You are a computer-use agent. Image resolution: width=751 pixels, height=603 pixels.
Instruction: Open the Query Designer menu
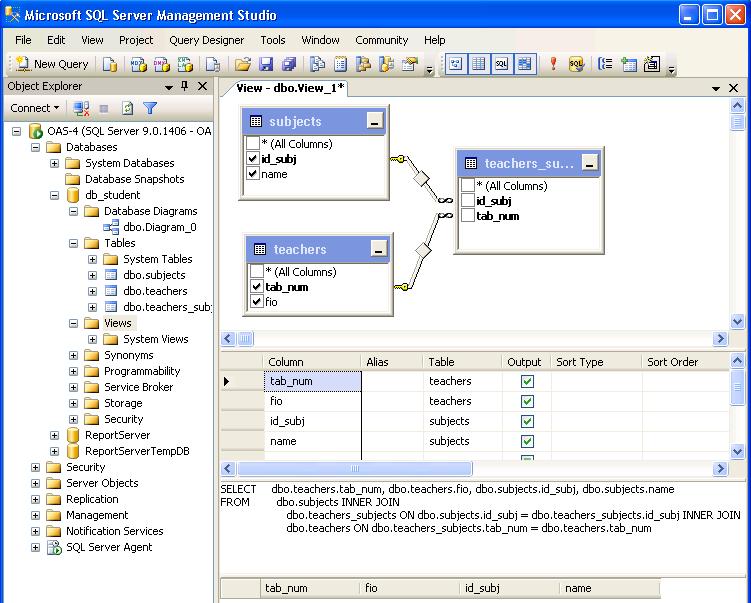pyautogui.click(x=206, y=40)
